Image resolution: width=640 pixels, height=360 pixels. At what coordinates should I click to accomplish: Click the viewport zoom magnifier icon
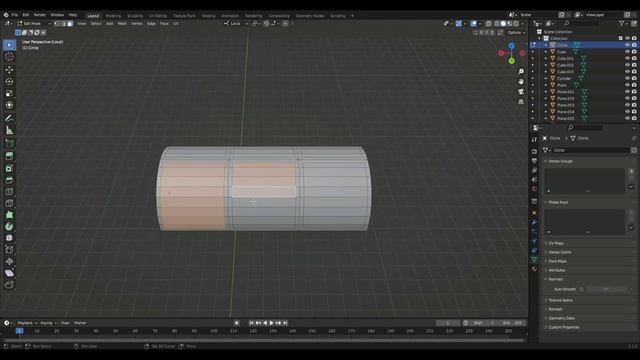[x=521, y=72]
